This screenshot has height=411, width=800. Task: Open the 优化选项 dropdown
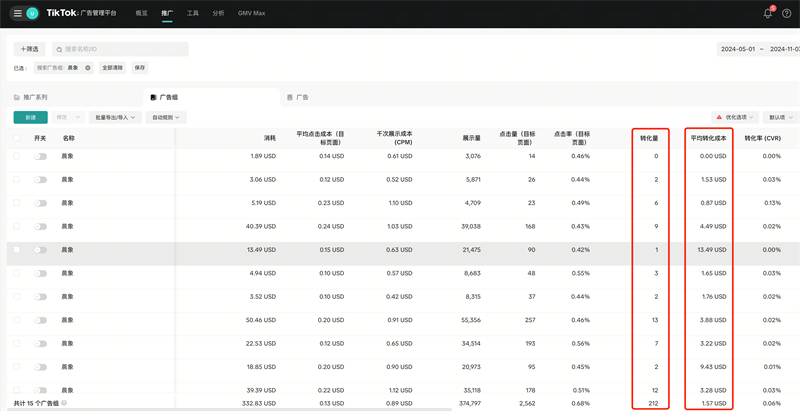click(735, 117)
